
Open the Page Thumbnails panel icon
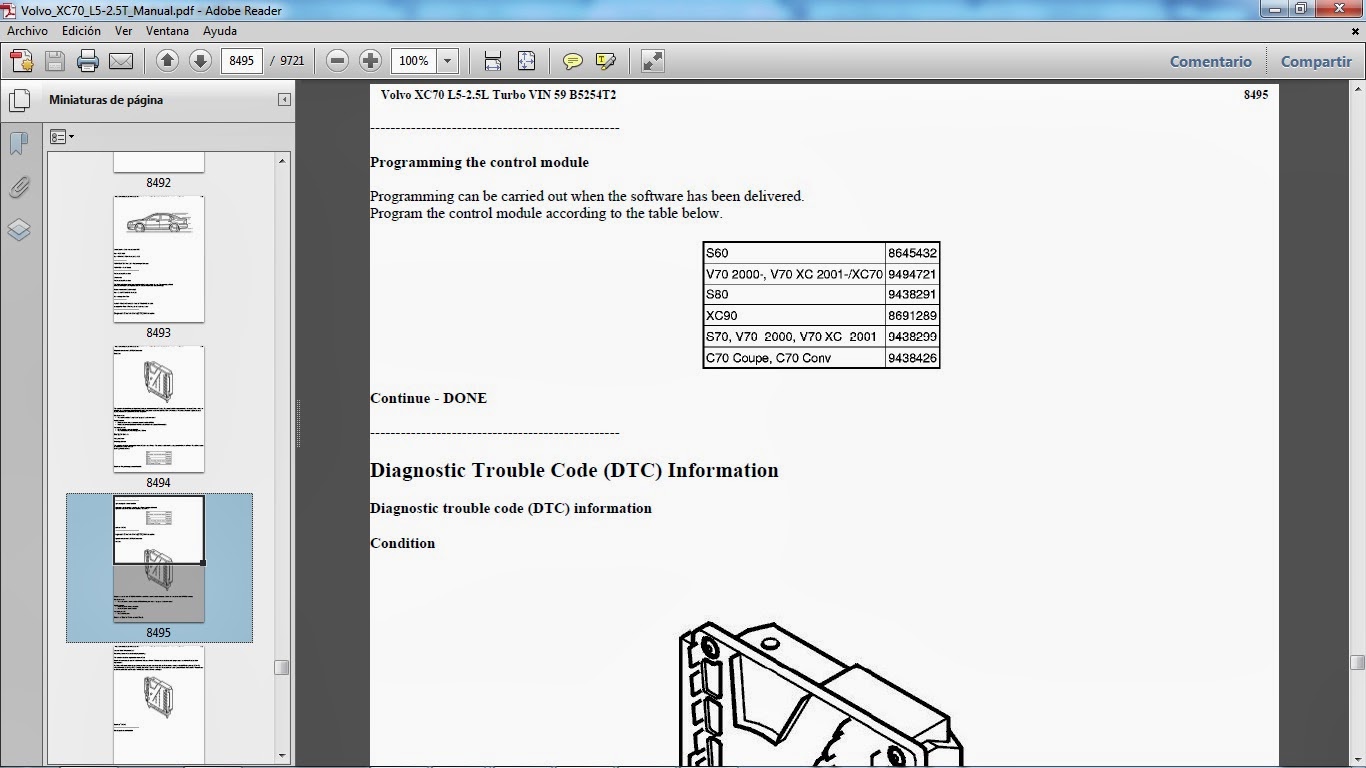coord(19,100)
